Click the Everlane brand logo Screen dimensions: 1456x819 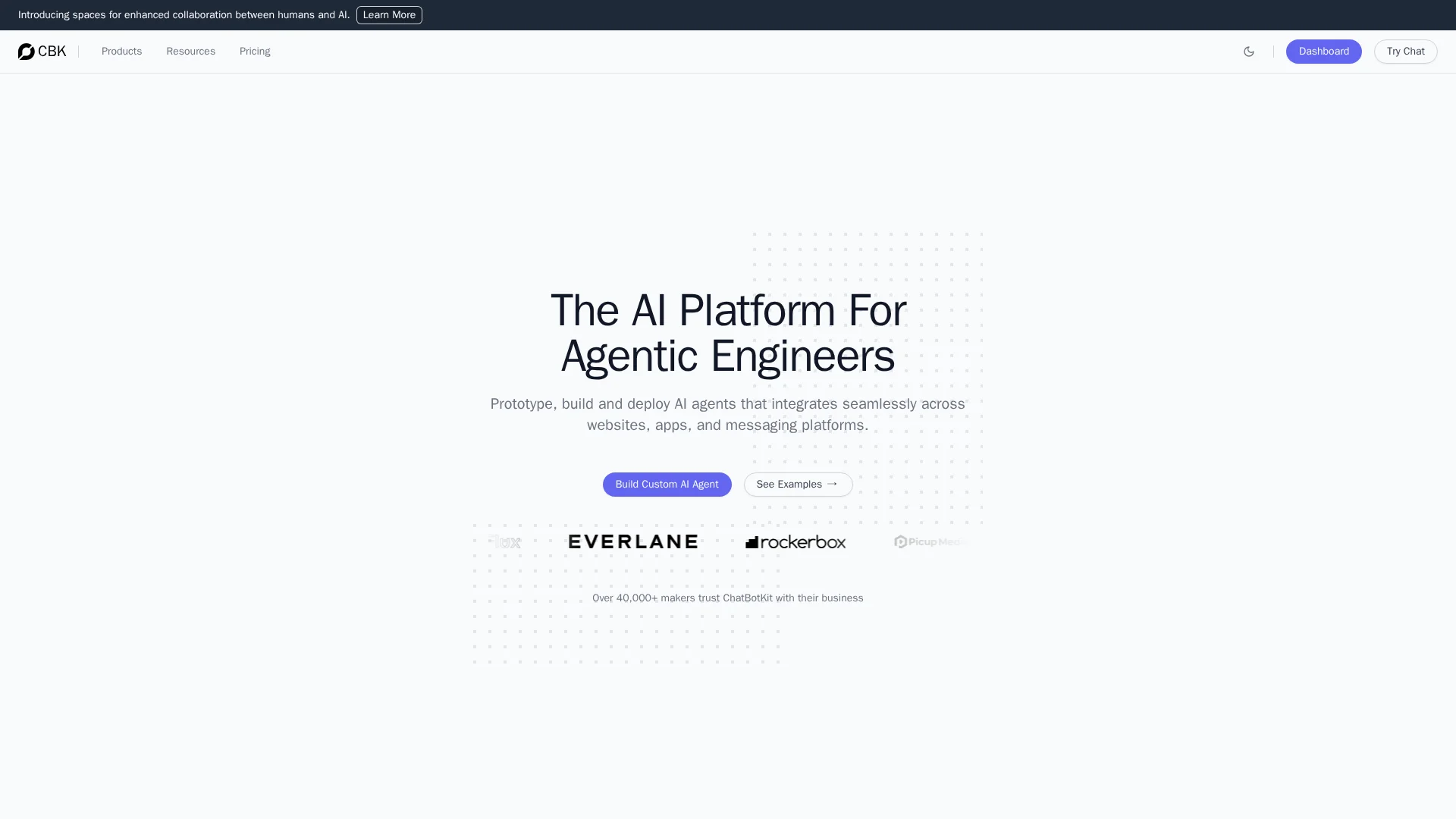click(x=633, y=541)
